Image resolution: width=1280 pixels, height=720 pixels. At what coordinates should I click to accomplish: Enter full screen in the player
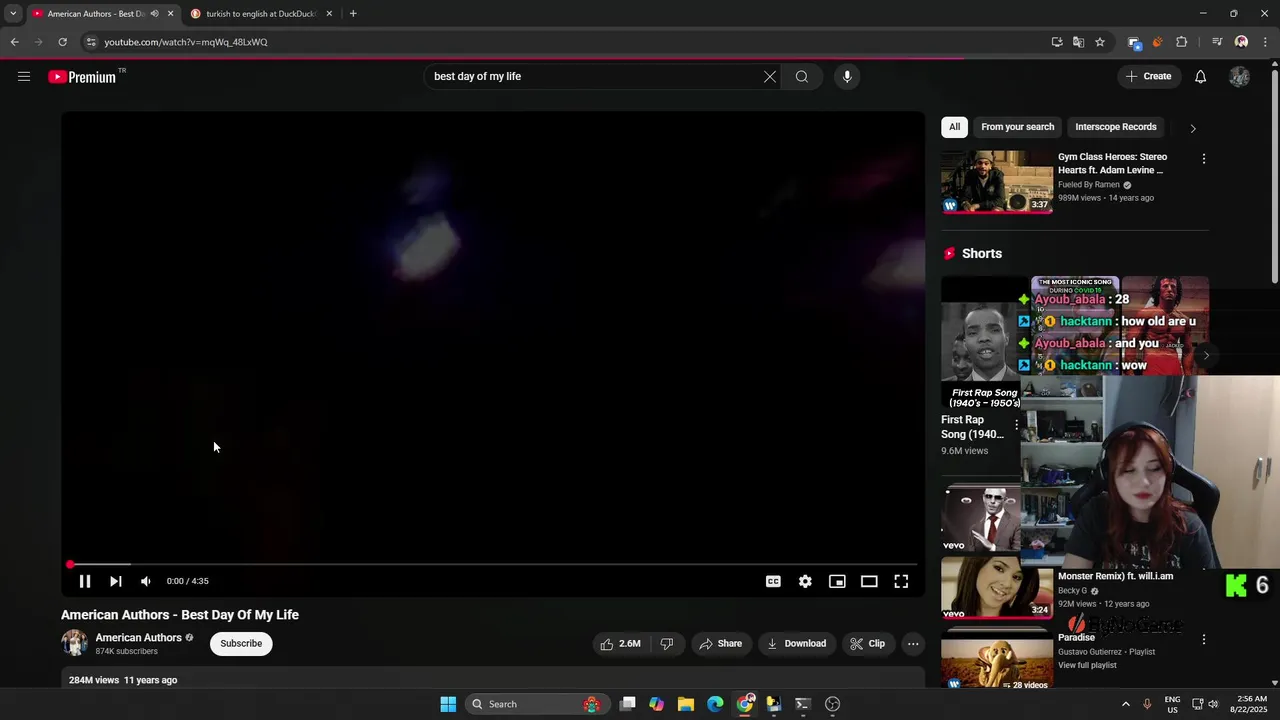901,581
